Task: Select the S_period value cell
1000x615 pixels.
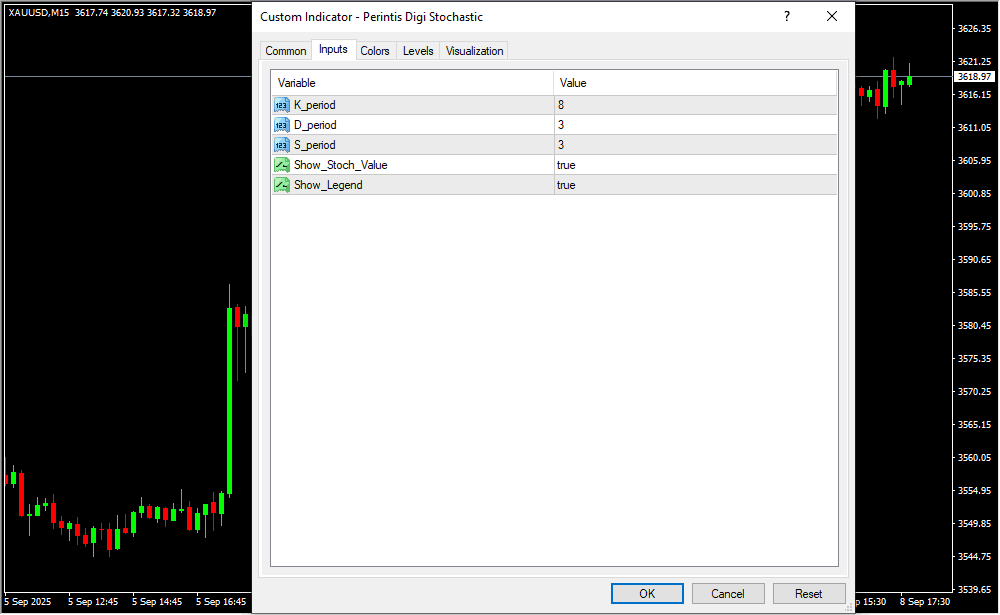Action: 695,145
